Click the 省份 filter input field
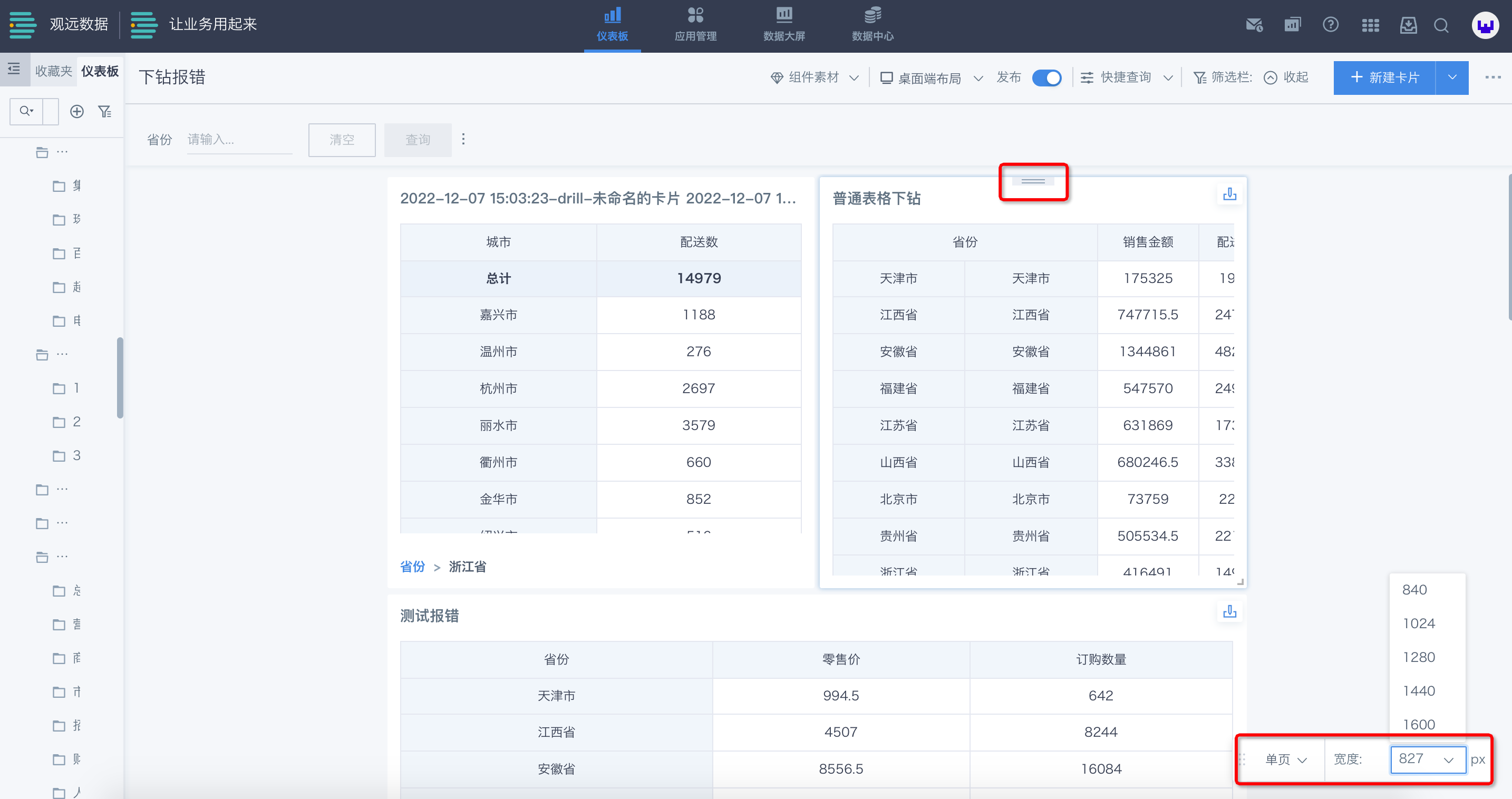Viewport: 1512px width, 799px height. pos(238,140)
